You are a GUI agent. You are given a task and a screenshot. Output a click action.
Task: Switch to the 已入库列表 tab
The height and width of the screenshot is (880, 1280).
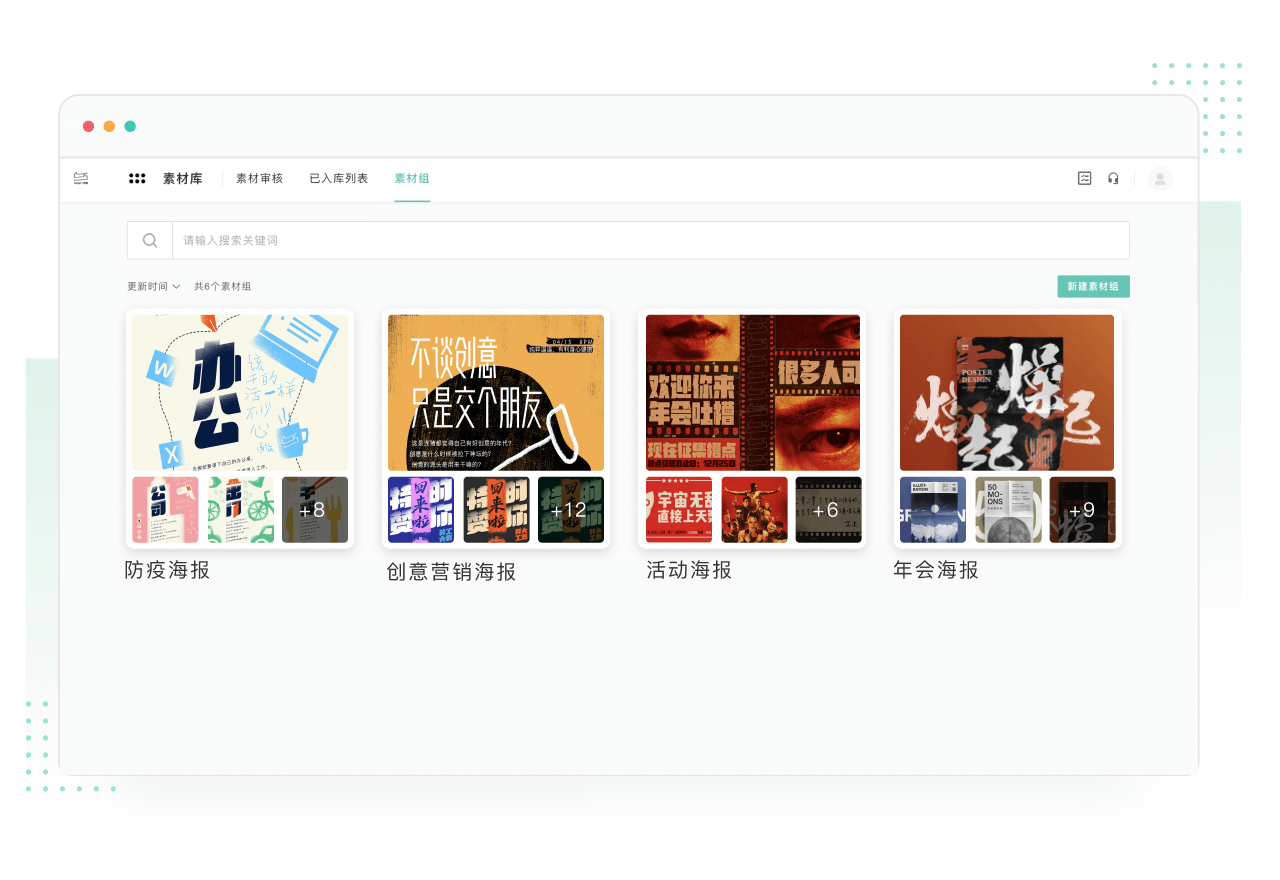(339, 178)
